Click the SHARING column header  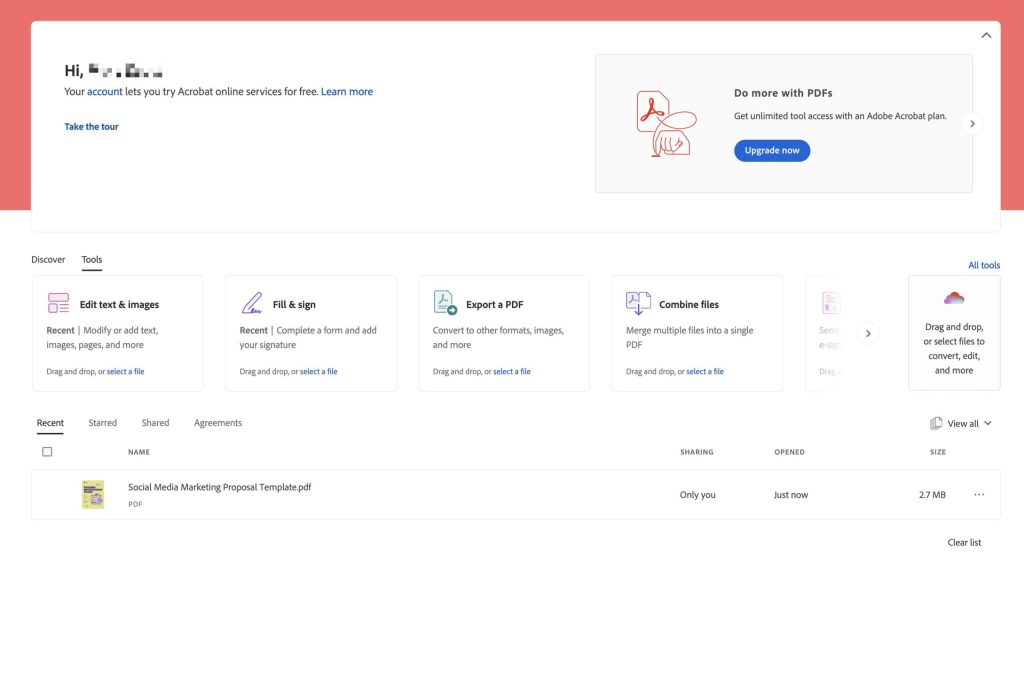(x=696, y=452)
